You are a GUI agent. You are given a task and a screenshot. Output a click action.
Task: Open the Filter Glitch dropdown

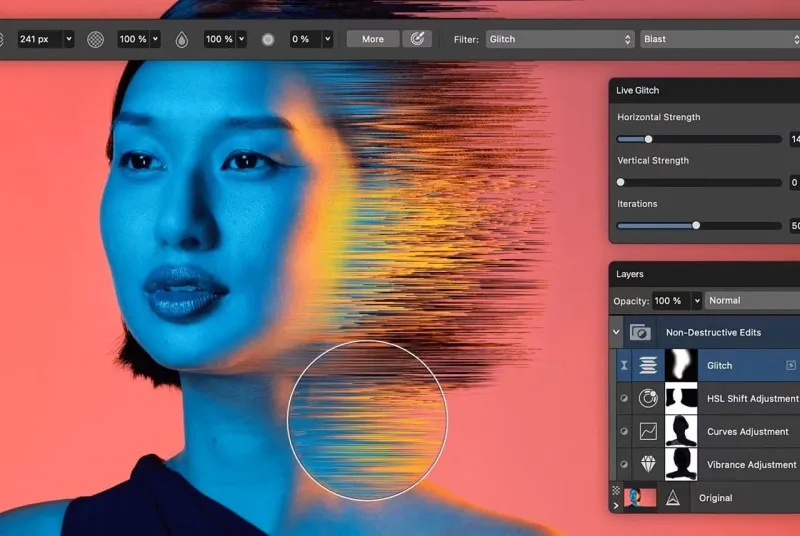coord(560,39)
